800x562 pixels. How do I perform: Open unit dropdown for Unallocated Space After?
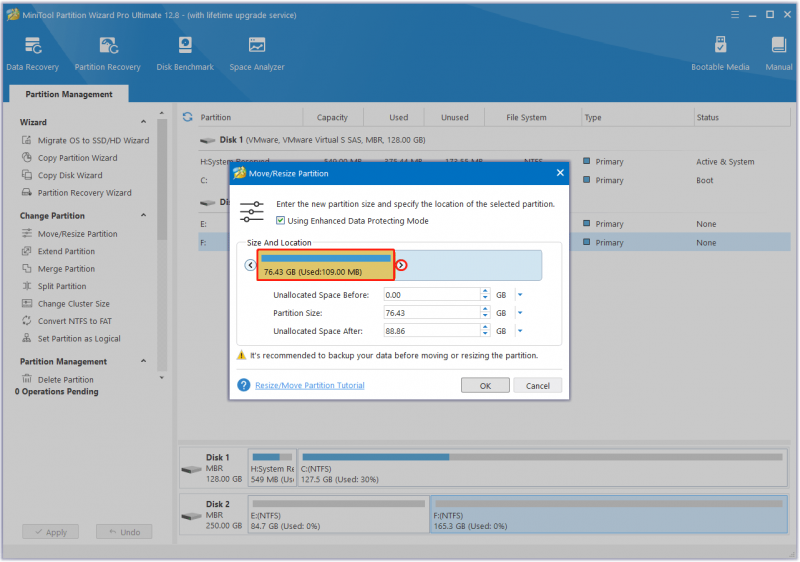click(x=520, y=331)
